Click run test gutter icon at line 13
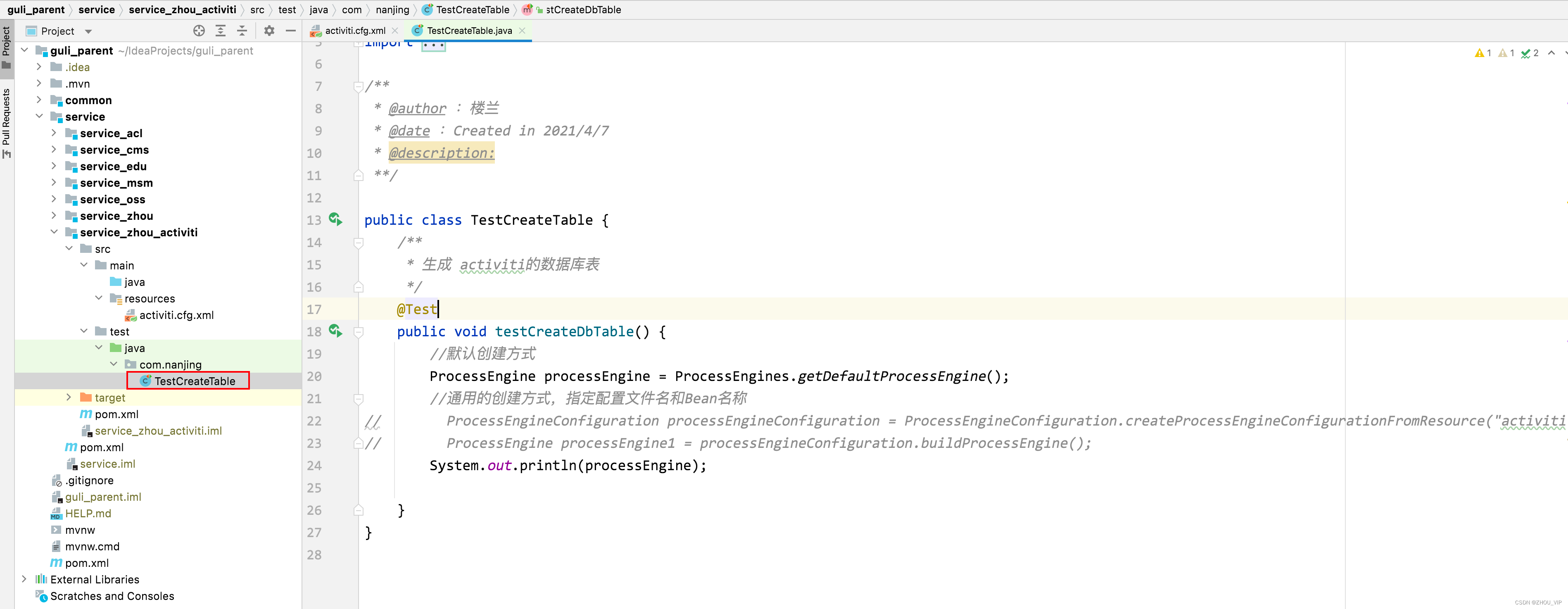The image size is (1568, 609). (335, 219)
